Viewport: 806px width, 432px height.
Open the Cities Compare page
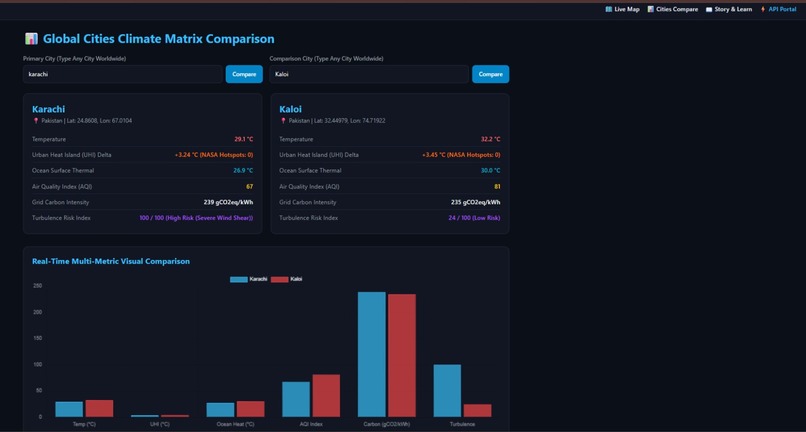tap(673, 9)
